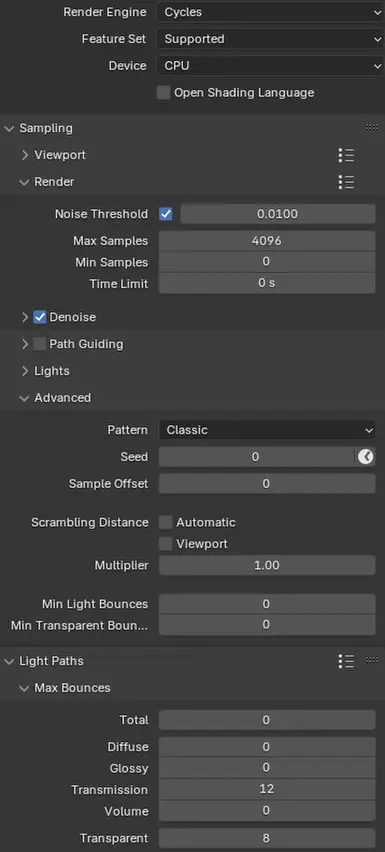Open the Render Engine dropdown
Image resolution: width=385 pixels, height=852 pixels.
pyautogui.click(x=271, y=12)
